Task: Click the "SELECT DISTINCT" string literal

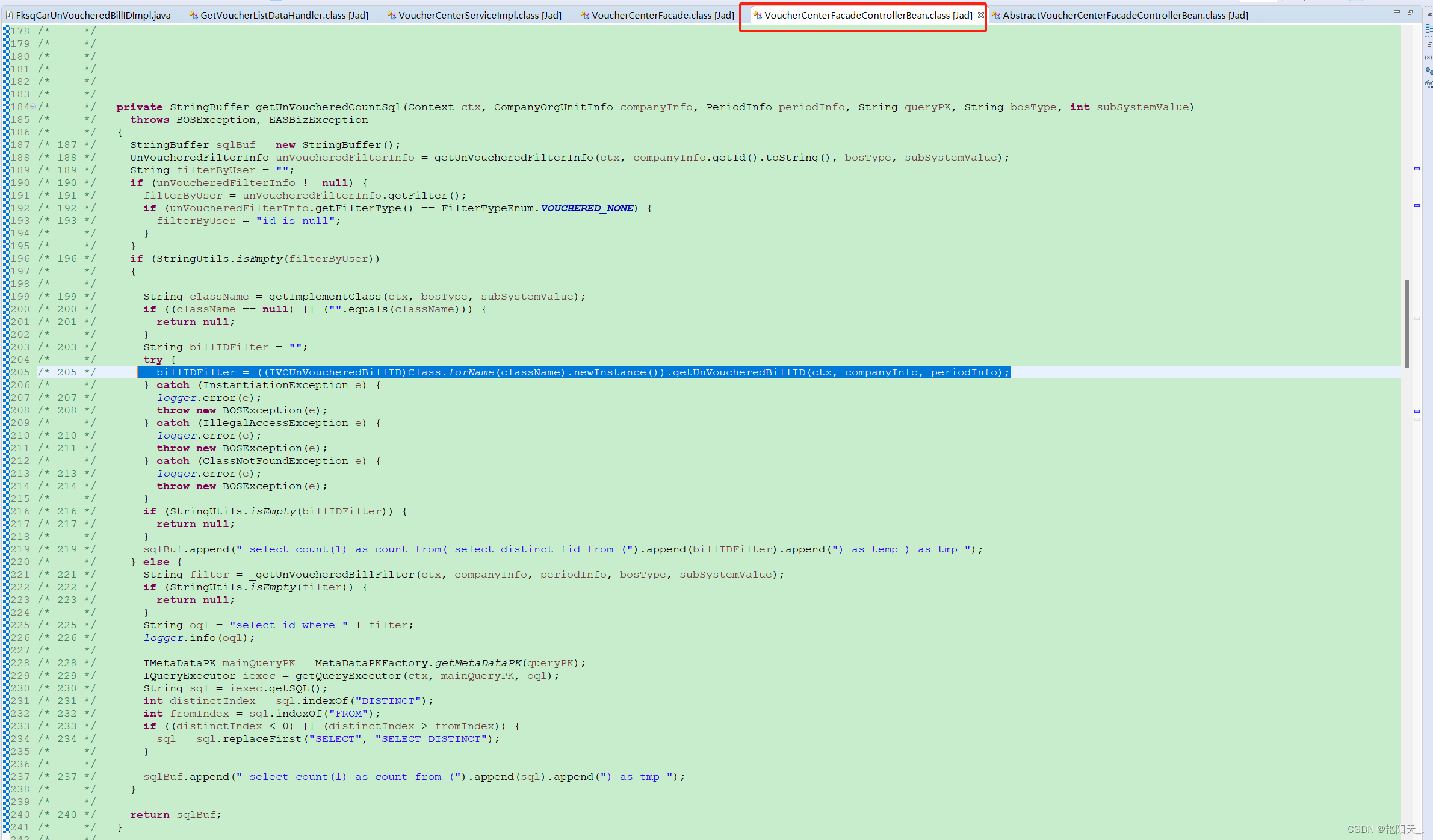Action: click(x=431, y=739)
